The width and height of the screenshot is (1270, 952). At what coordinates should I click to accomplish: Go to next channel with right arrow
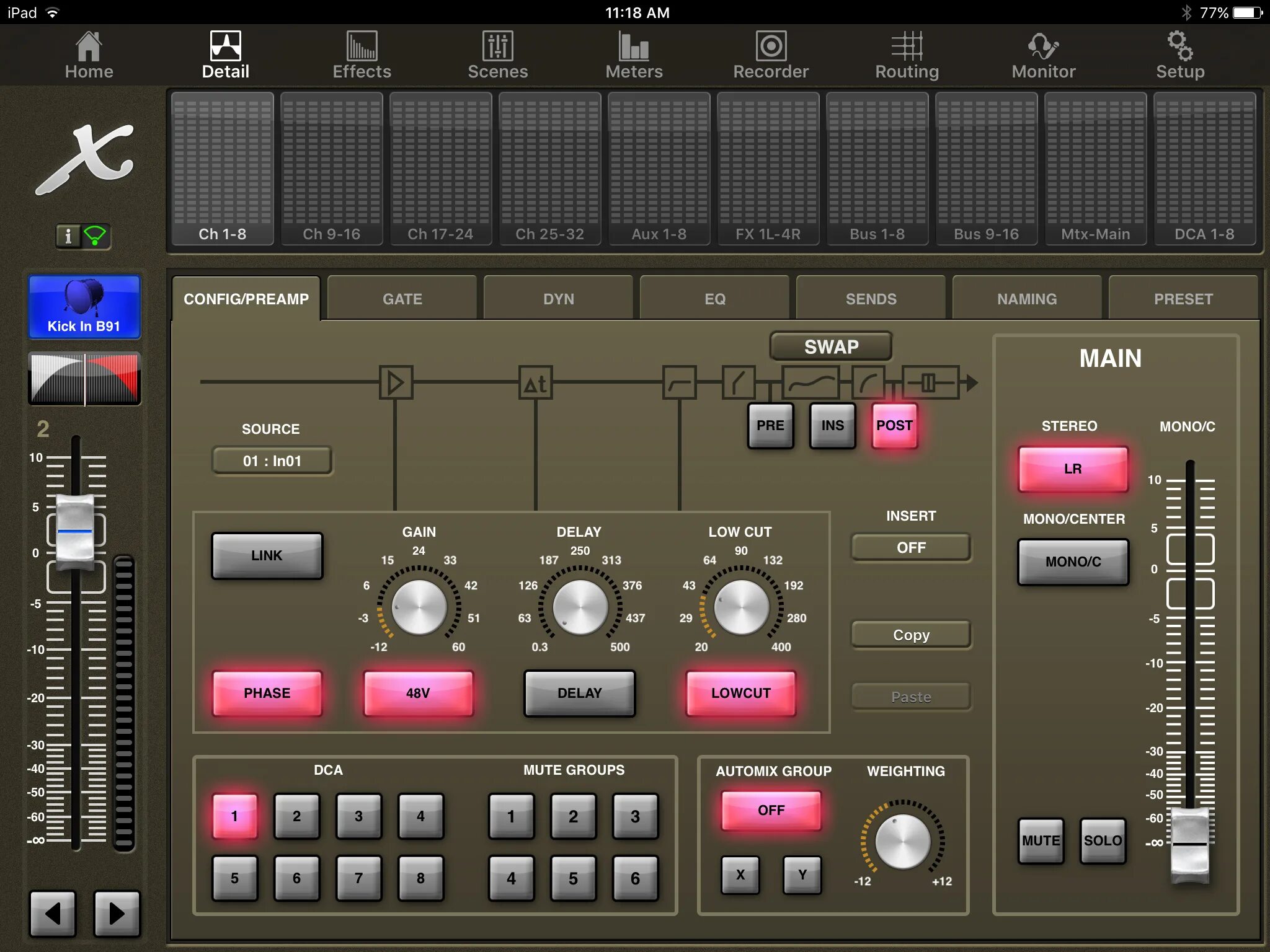[117, 913]
